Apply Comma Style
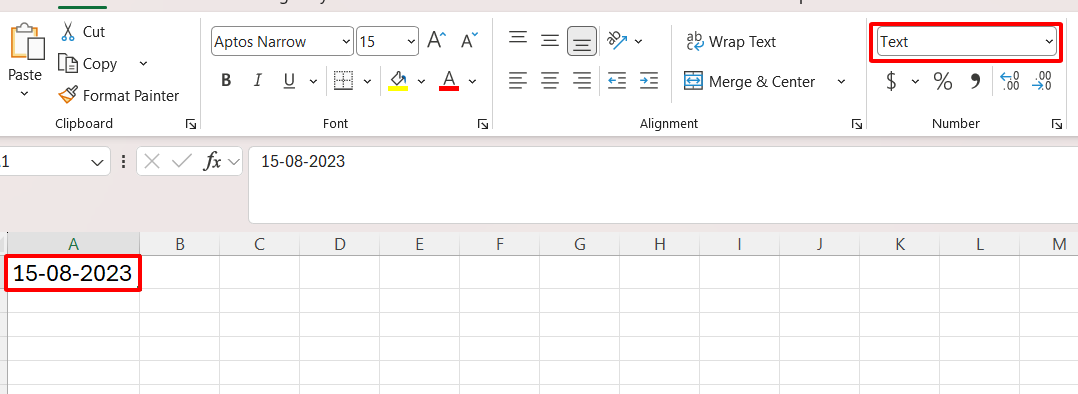This screenshot has width=1078, height=394. tap(975, 82)
